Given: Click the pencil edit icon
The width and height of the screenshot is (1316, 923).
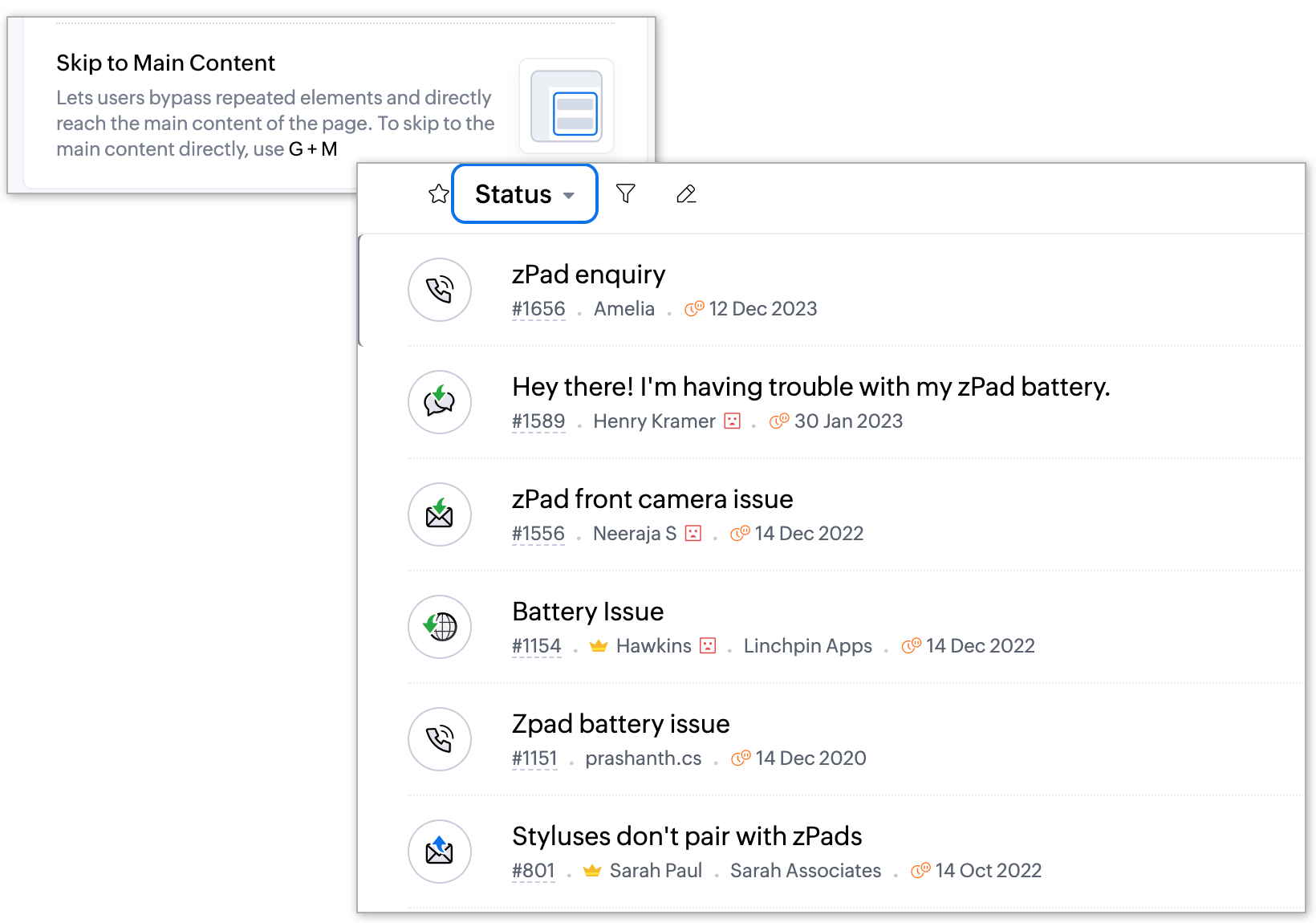Looking at the screenshot, I should pyautogui.click(x=686, y=194).
